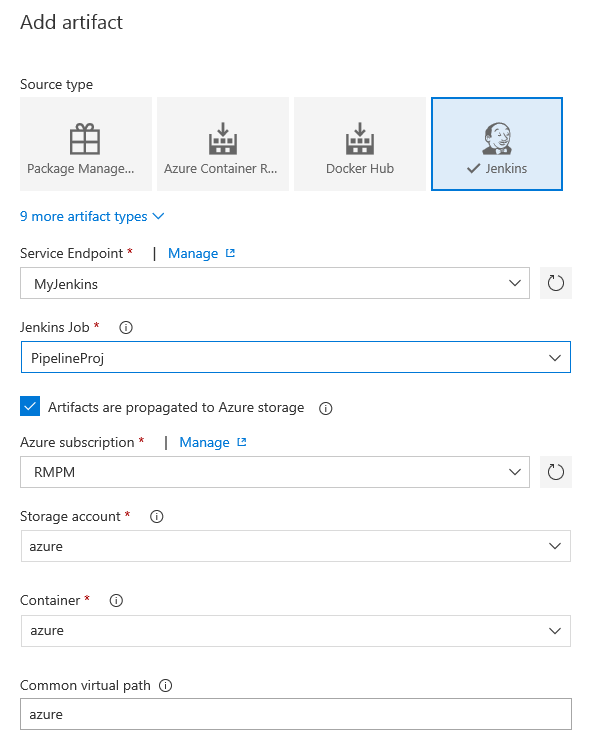
Task: Open the Storage account dropdown
Action: (296, 546)
